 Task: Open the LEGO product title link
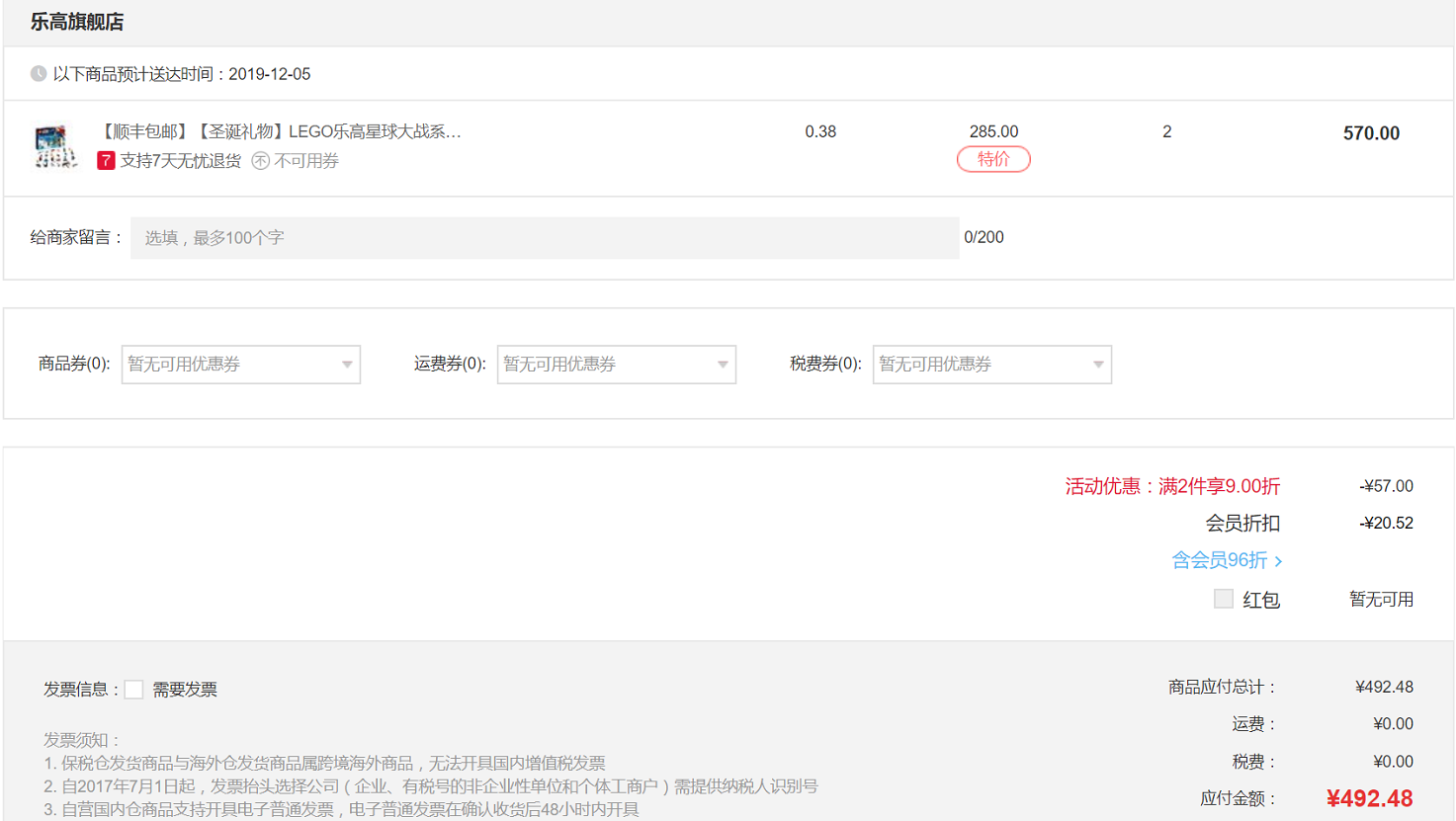[280, 131]
